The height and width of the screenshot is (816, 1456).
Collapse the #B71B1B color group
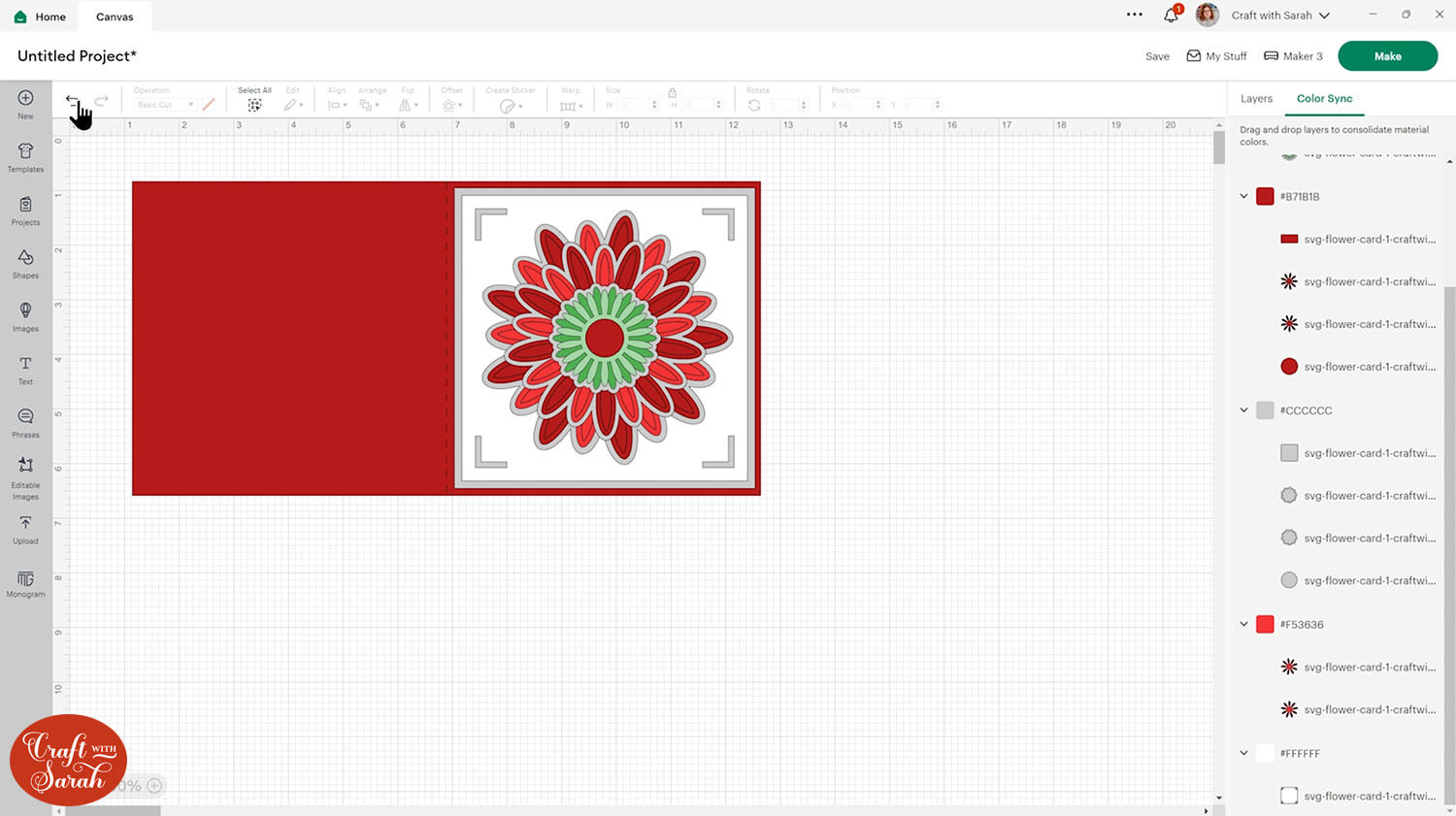[1243, 196]
